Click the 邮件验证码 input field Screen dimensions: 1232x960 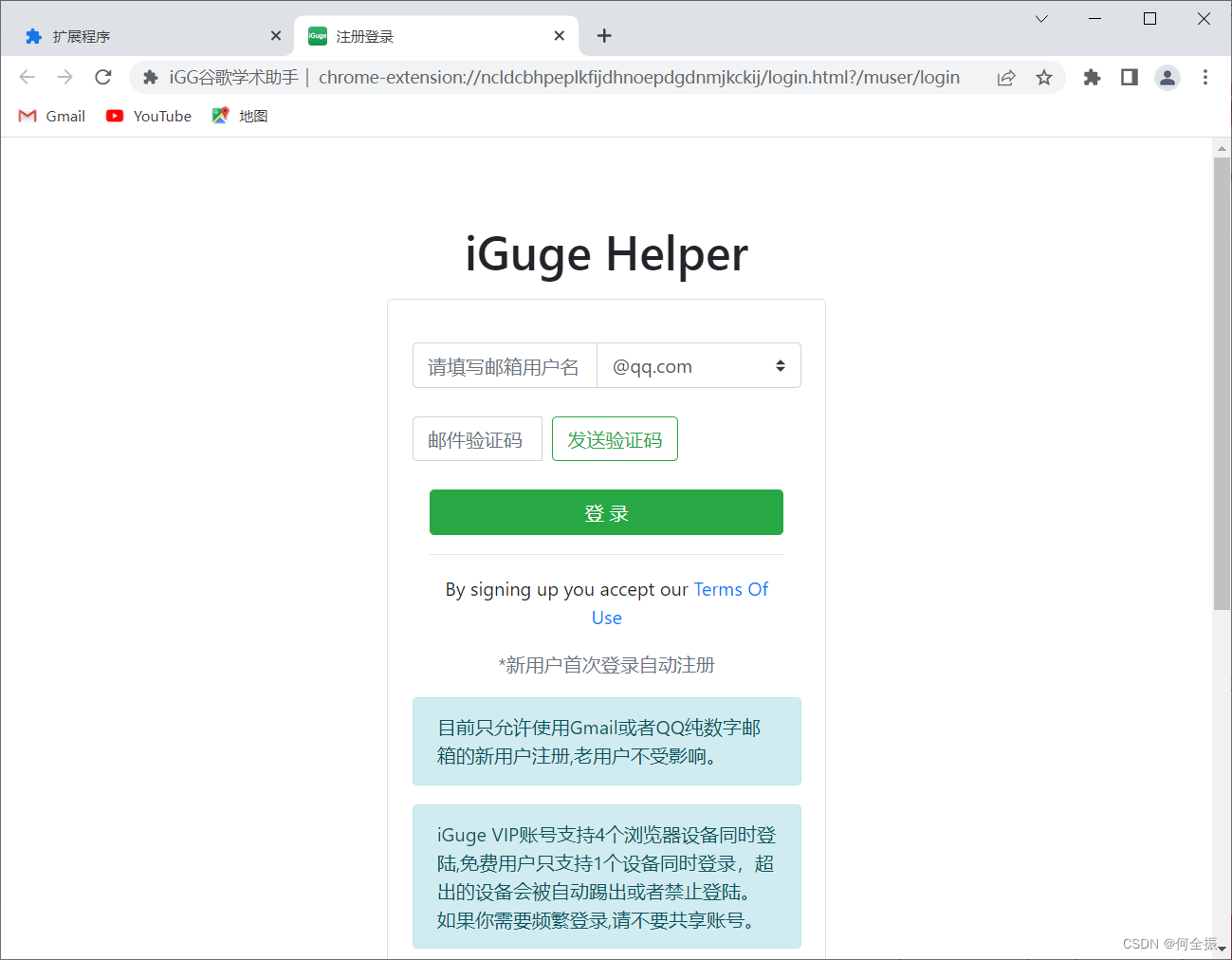pos(477,439)
